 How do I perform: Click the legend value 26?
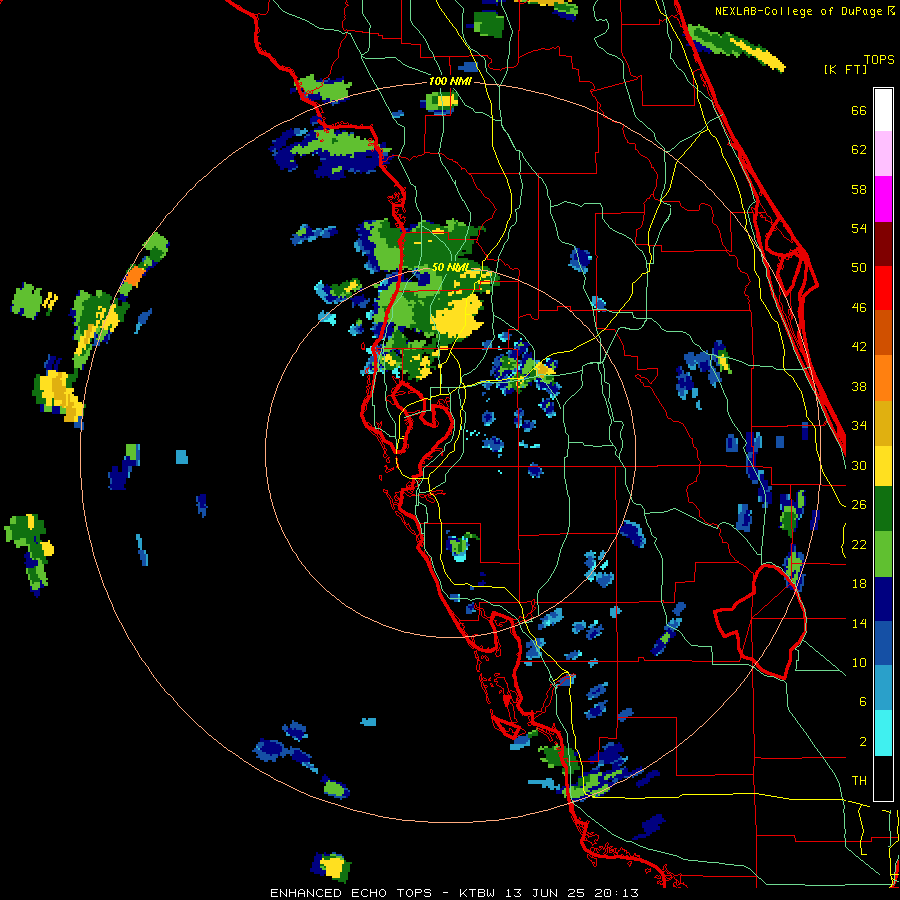pos(859,505)
